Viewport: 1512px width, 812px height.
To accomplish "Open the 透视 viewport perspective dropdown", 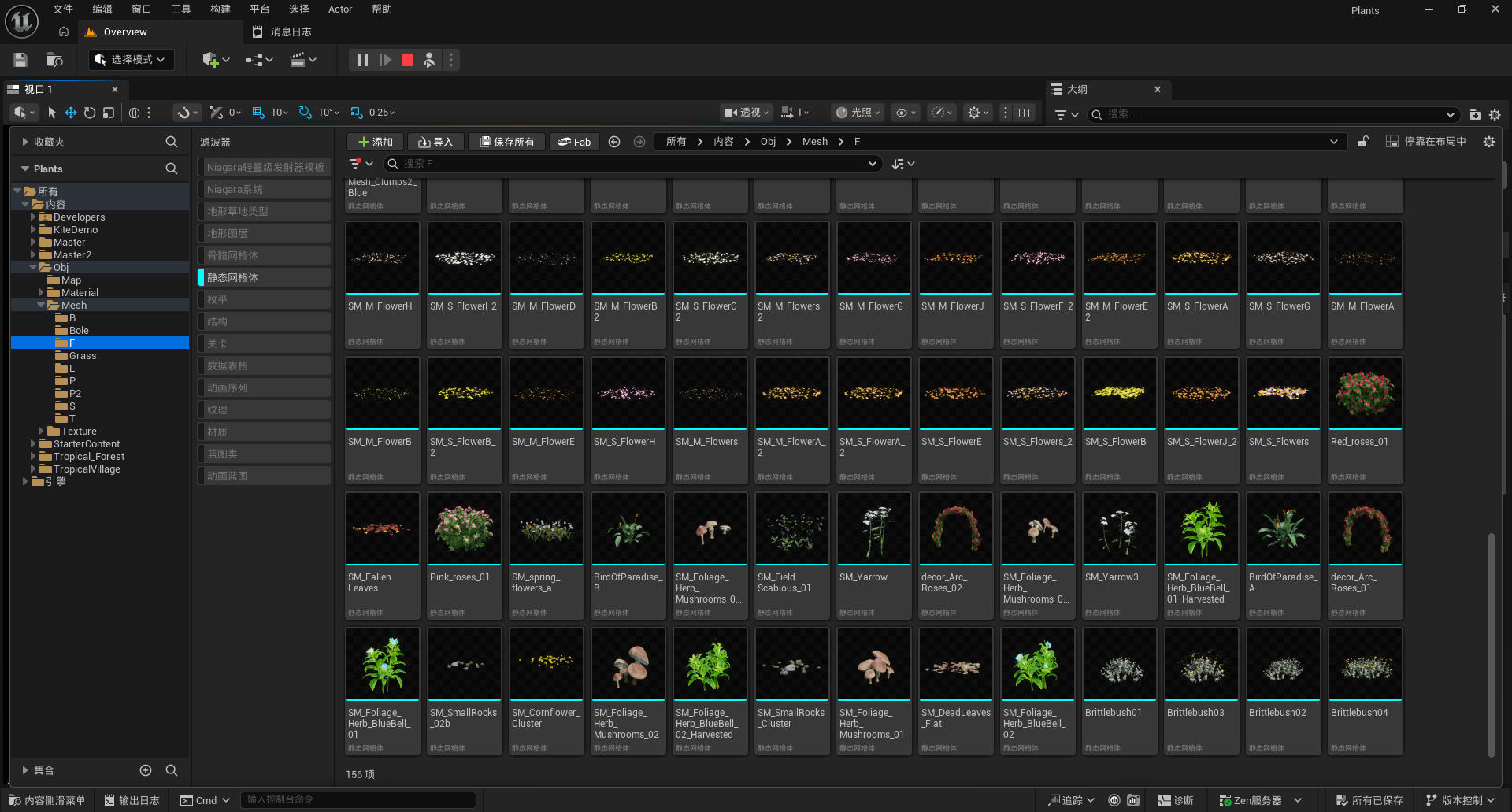I will 747,113.
